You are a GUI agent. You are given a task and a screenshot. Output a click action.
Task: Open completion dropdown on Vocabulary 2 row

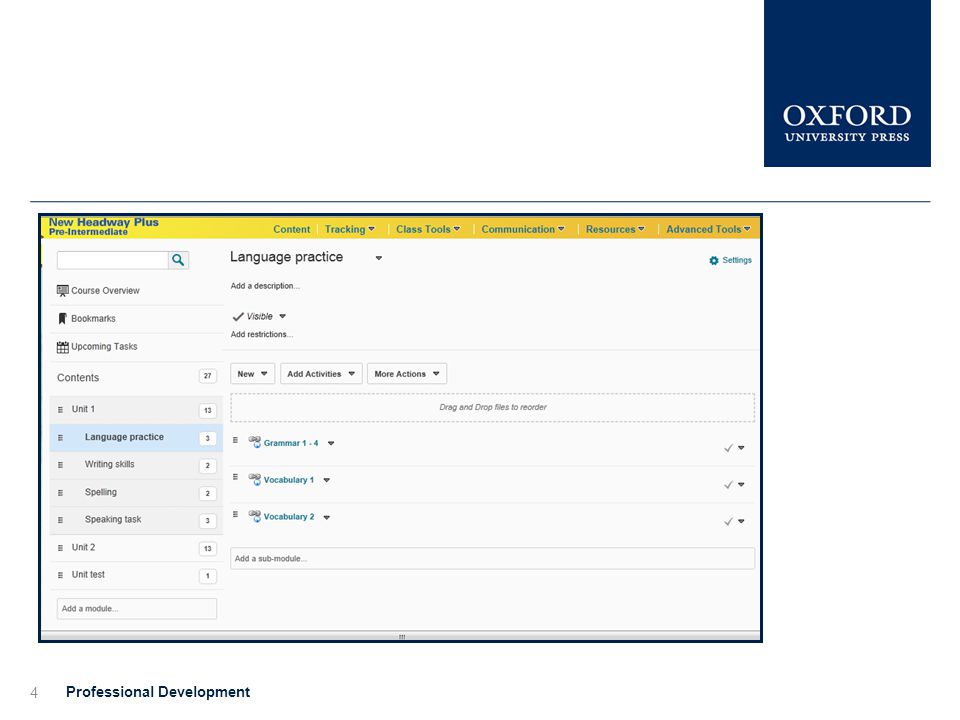(741, 522)
